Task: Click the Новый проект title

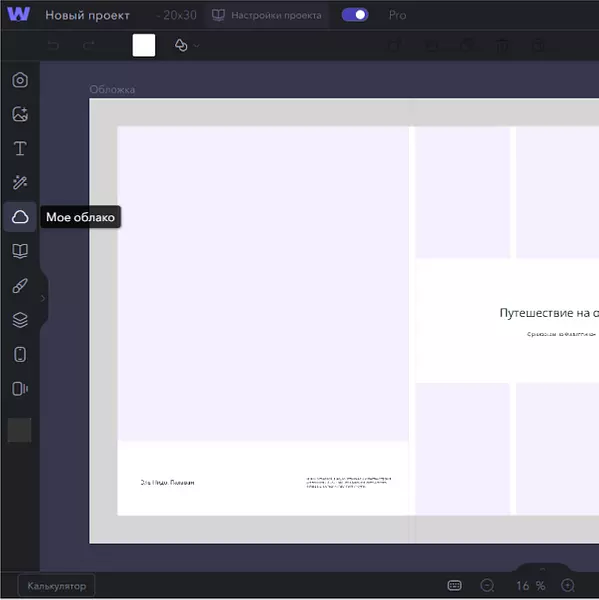Action: (x=87, y=15)
